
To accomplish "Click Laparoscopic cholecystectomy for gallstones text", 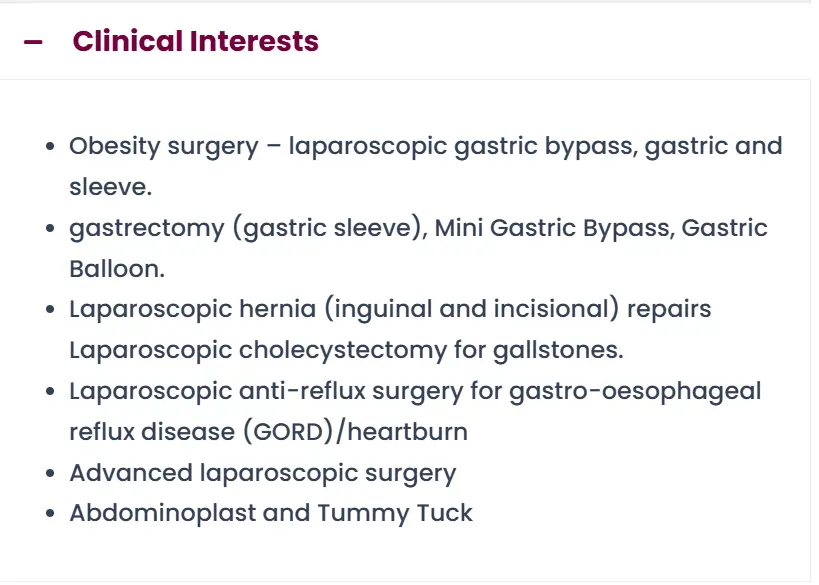I will 345,350.
